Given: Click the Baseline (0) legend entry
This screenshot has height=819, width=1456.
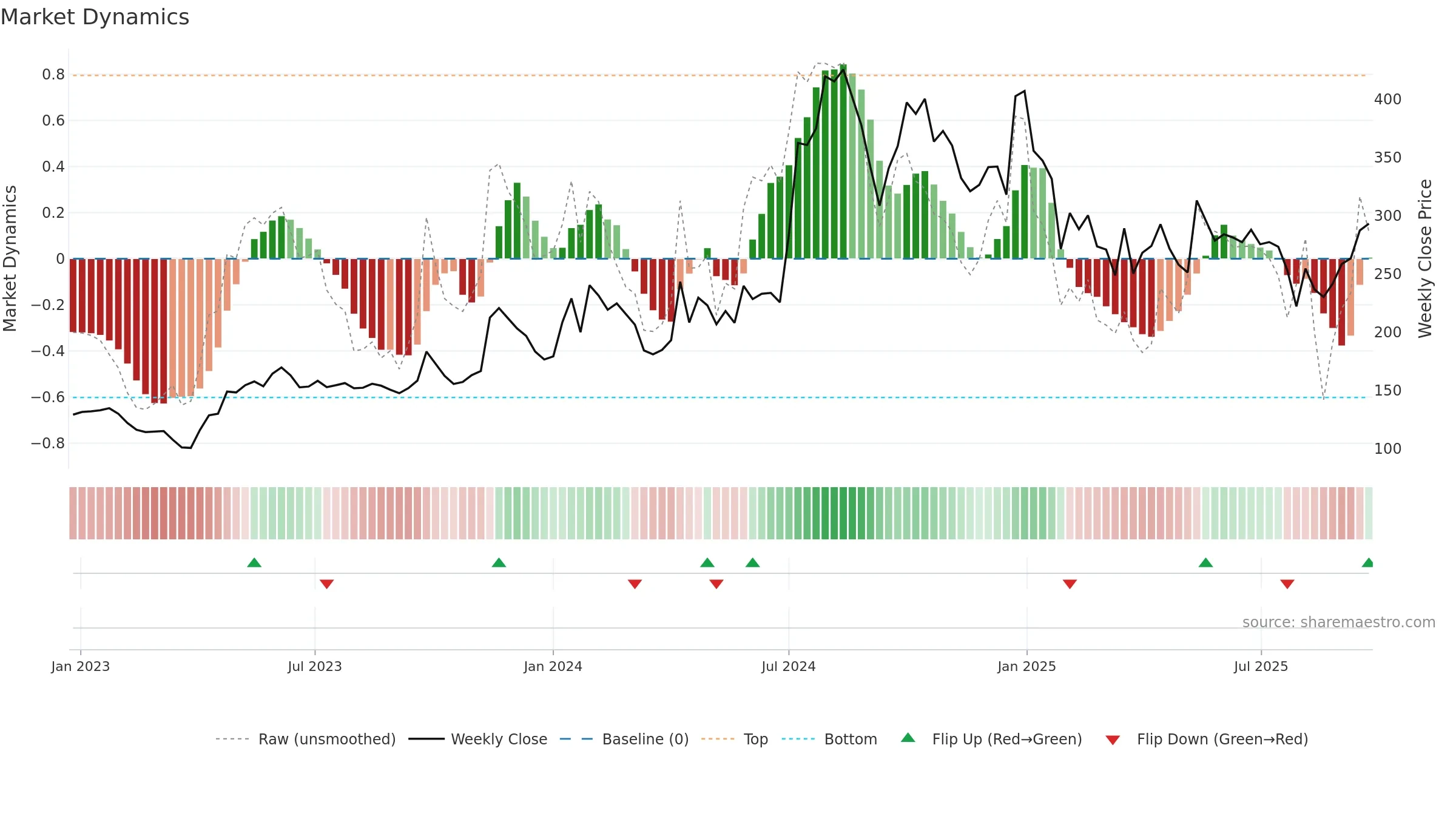Looking at the screenshot, I should click(624, 739).
